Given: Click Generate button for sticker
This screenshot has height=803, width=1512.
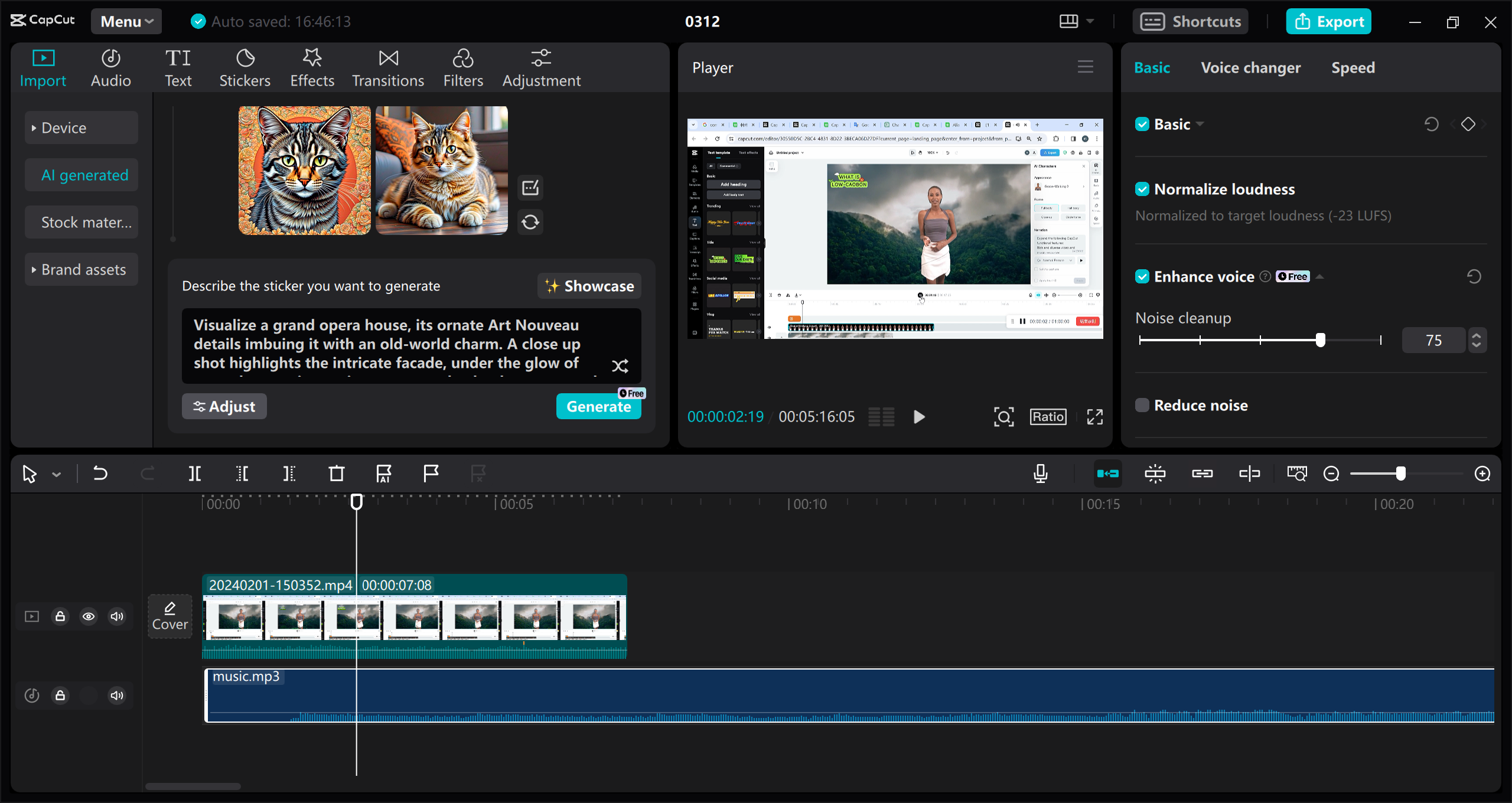Looking at the screenshot, I should 598,406.
